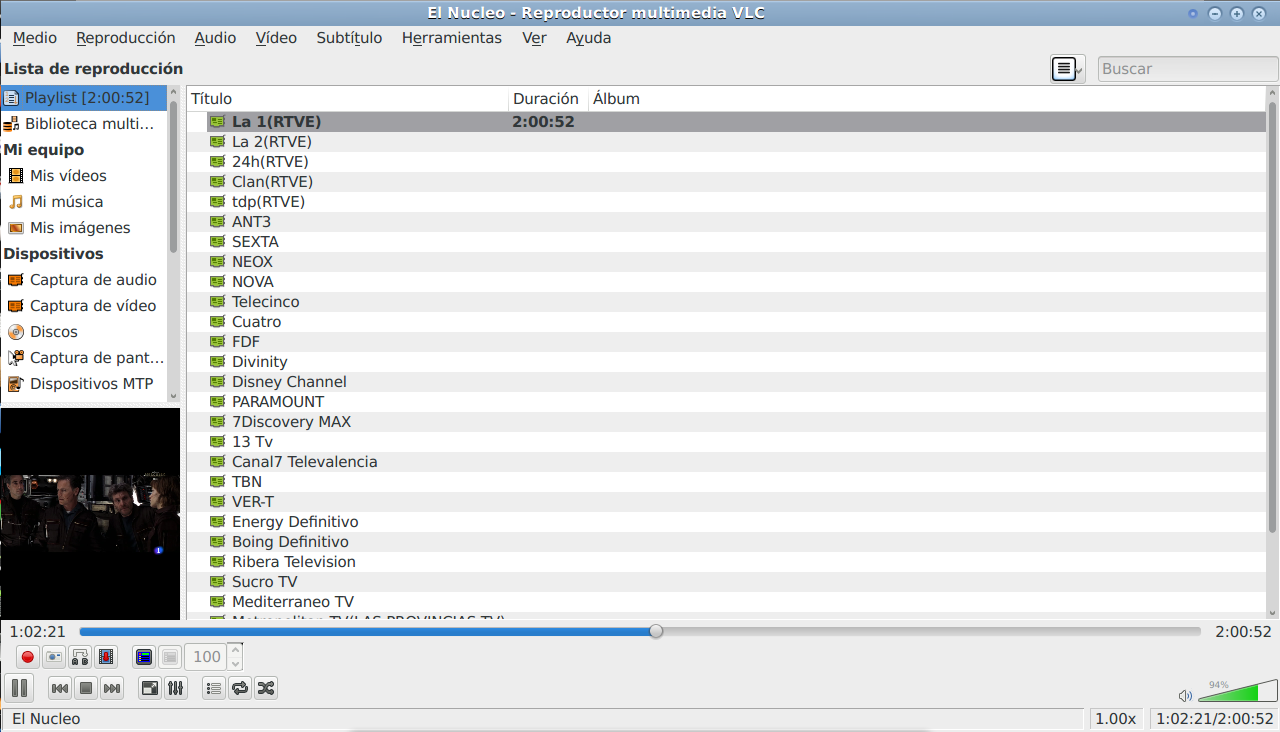The height and width of the screenshot is (732, 1280).
Task: Open the Medio menu
Action: [35, 38]
